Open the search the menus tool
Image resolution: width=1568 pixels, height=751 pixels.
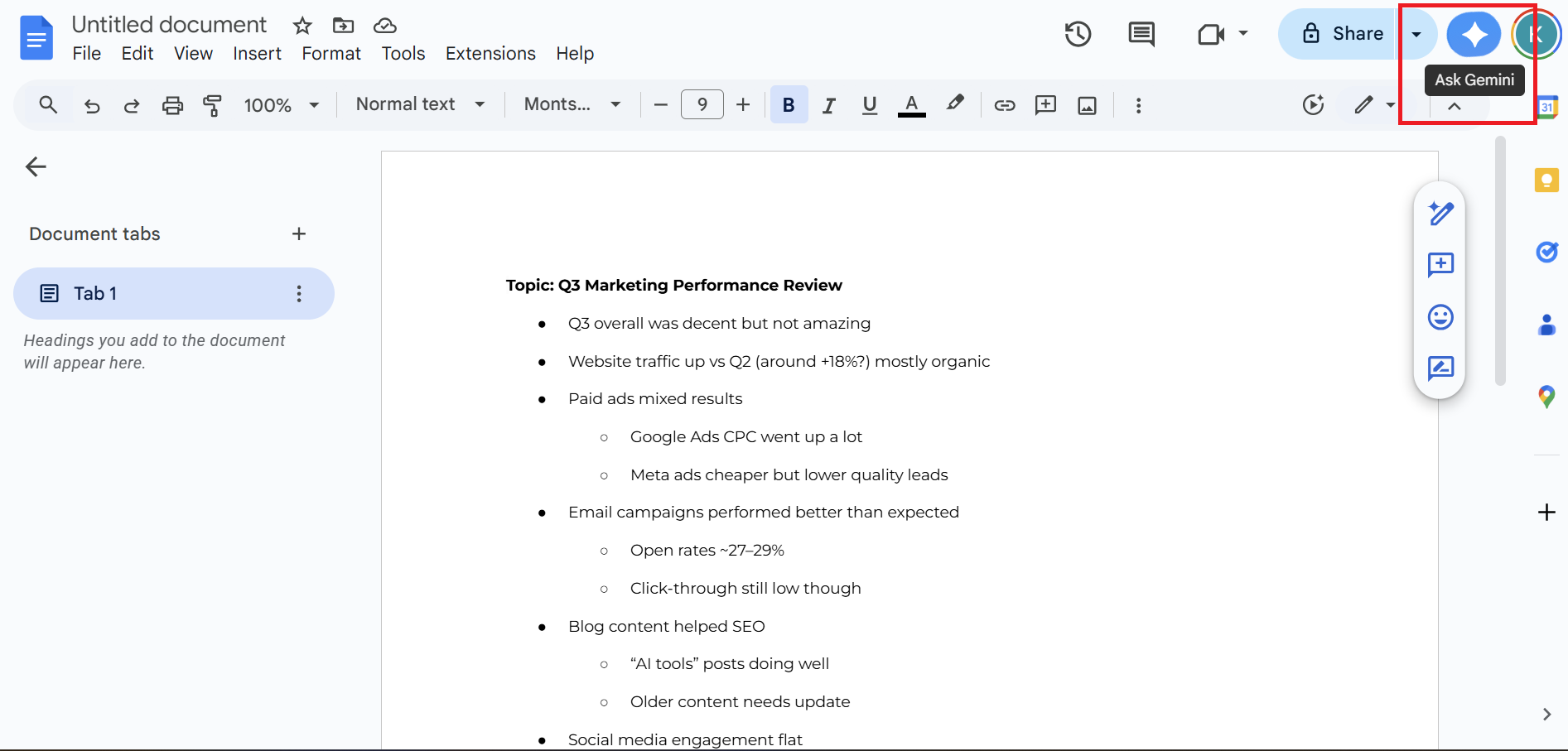(x=48, y=105)
